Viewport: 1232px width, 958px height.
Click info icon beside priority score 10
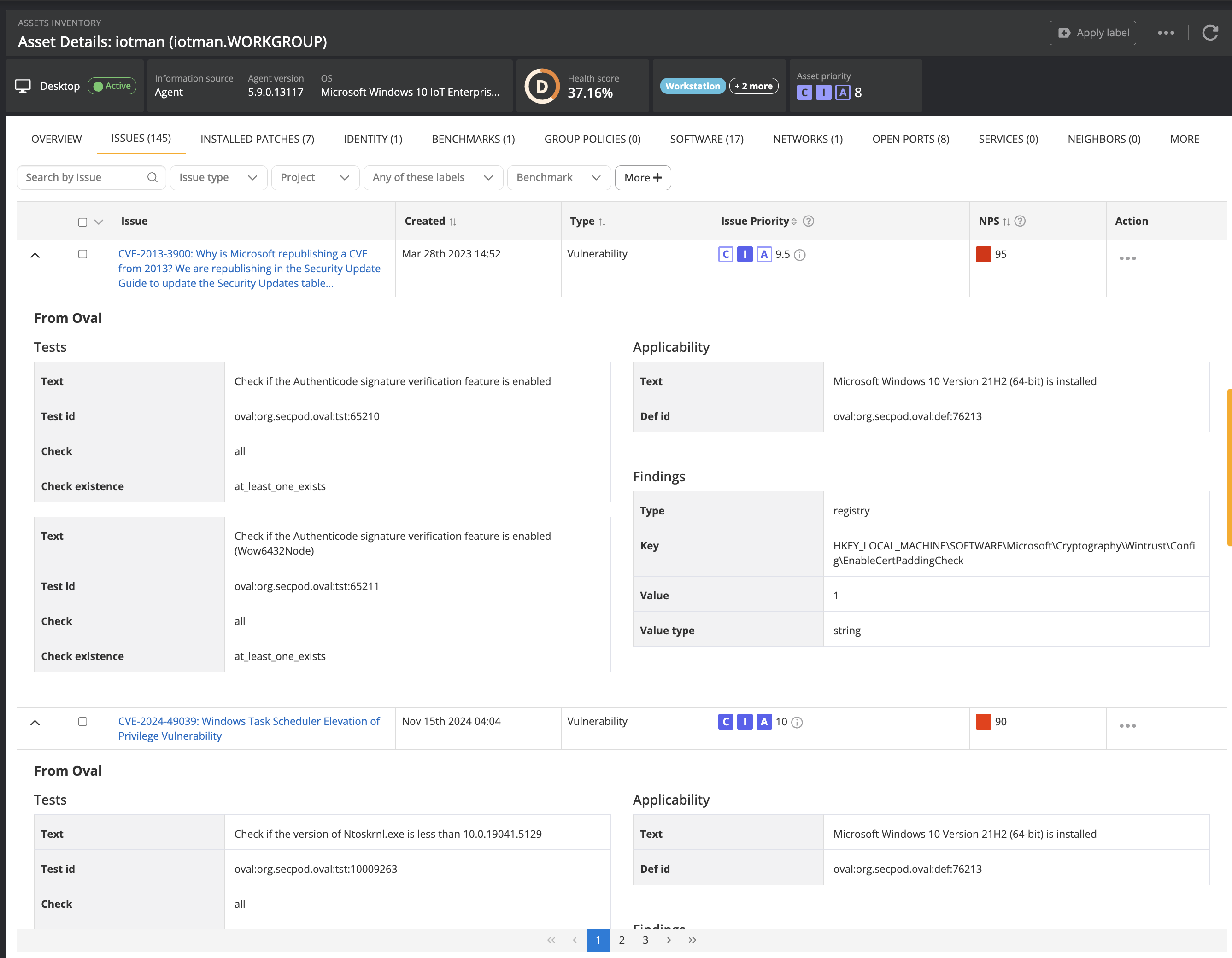pos(797,722)
